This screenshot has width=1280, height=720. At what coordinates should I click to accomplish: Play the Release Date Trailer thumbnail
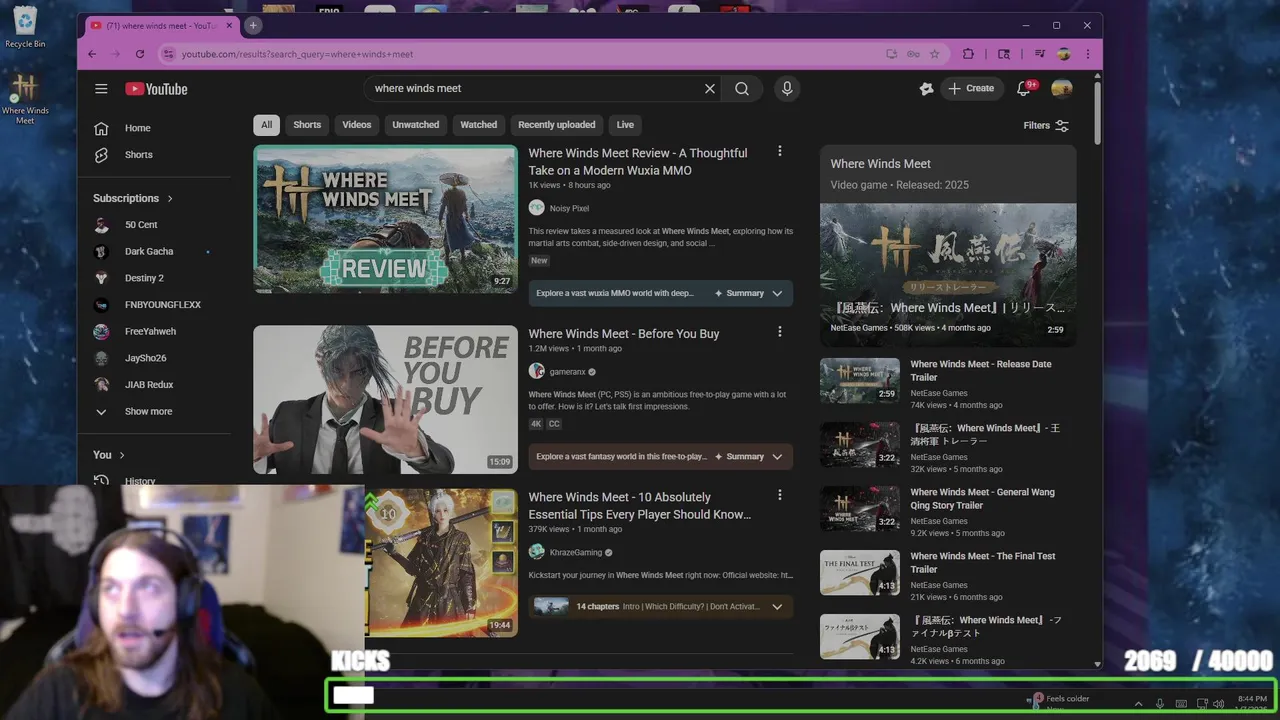click(x=860, y=380)
